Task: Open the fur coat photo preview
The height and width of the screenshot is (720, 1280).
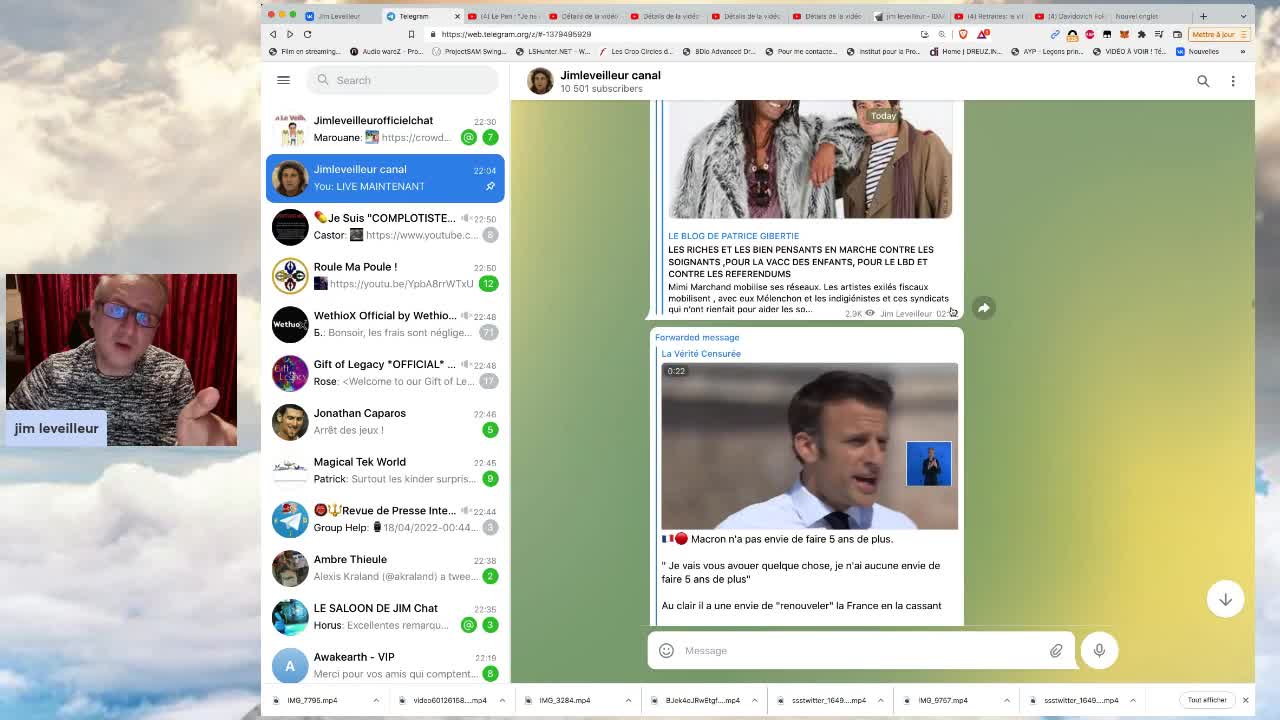Action: coord(809,160)
